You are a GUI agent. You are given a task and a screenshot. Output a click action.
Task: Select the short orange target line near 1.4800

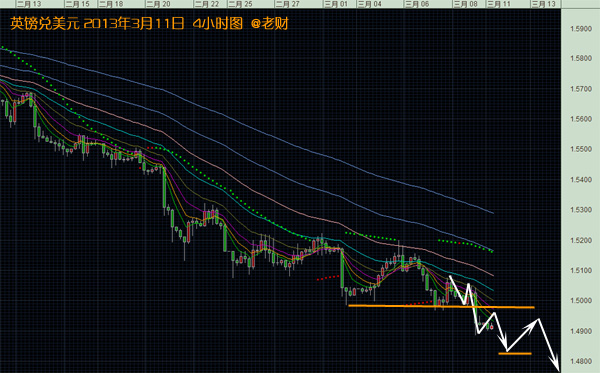515,353
